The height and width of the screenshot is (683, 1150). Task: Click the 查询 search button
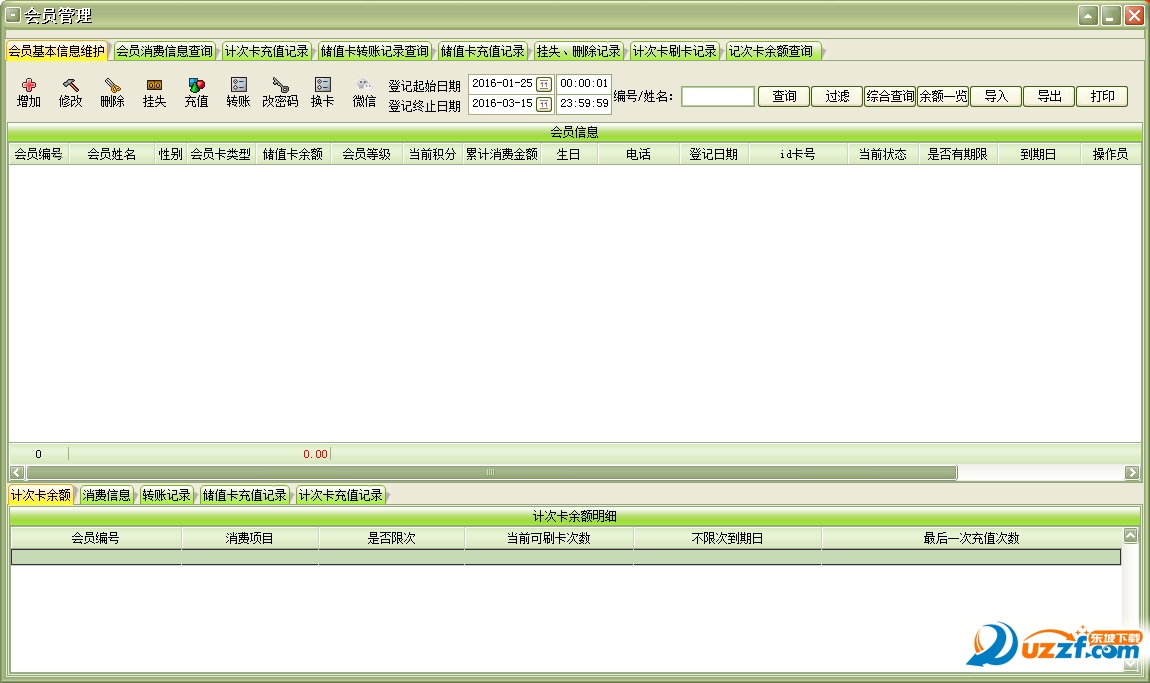pyautogui.click(x=784, y=96)
